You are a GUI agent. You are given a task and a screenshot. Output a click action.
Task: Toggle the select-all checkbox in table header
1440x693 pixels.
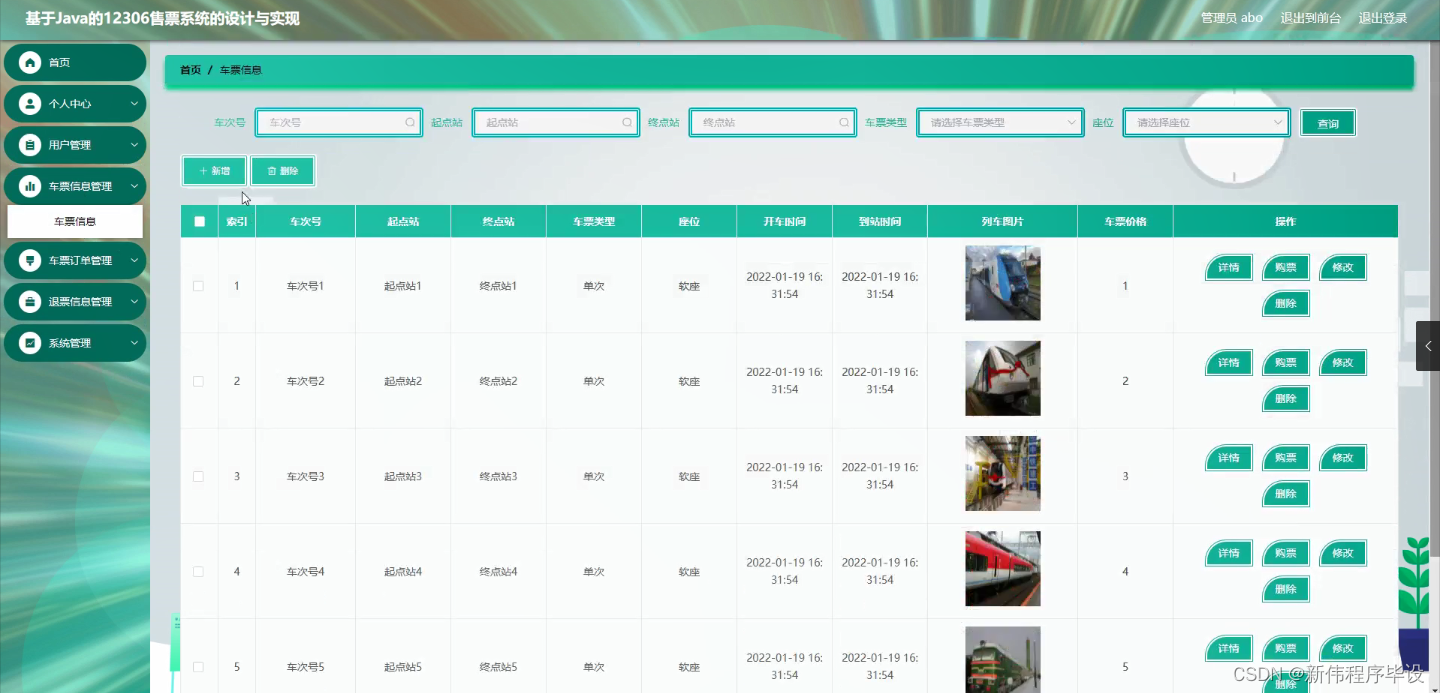click(x=199, y=221)
